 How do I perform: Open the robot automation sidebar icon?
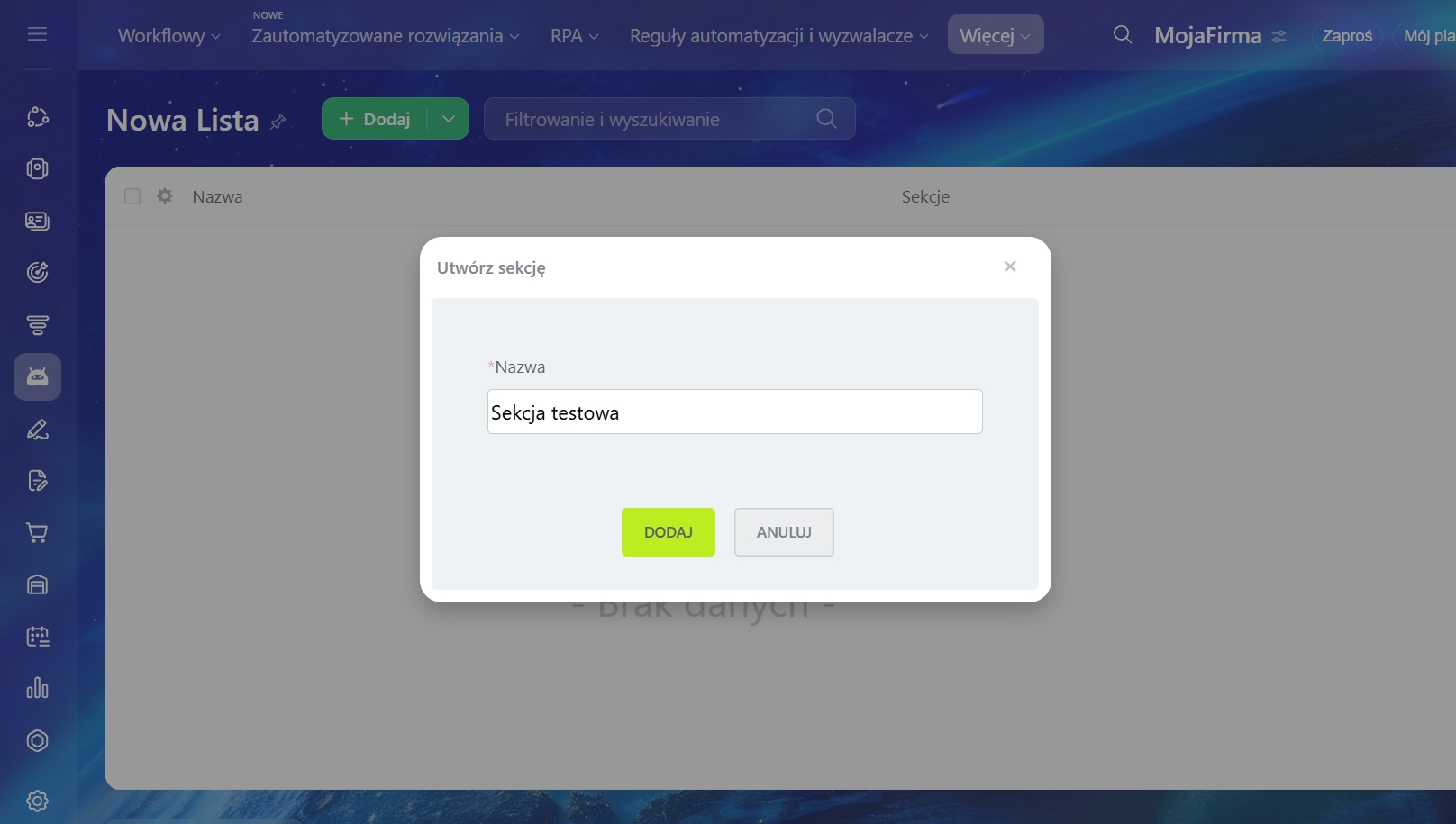click(x=37, y=376)
